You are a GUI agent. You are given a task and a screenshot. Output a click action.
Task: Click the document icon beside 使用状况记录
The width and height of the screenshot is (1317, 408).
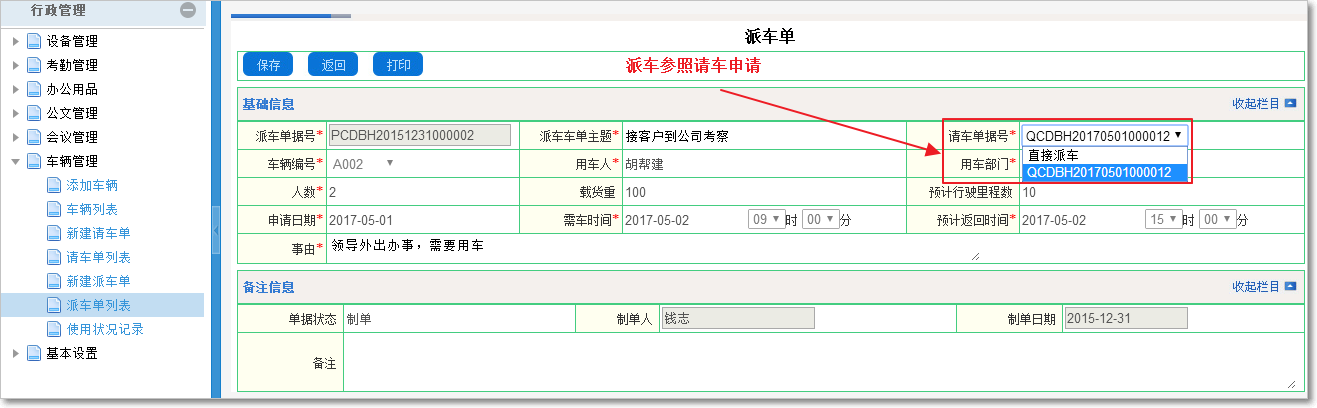(x=55, y=329)
